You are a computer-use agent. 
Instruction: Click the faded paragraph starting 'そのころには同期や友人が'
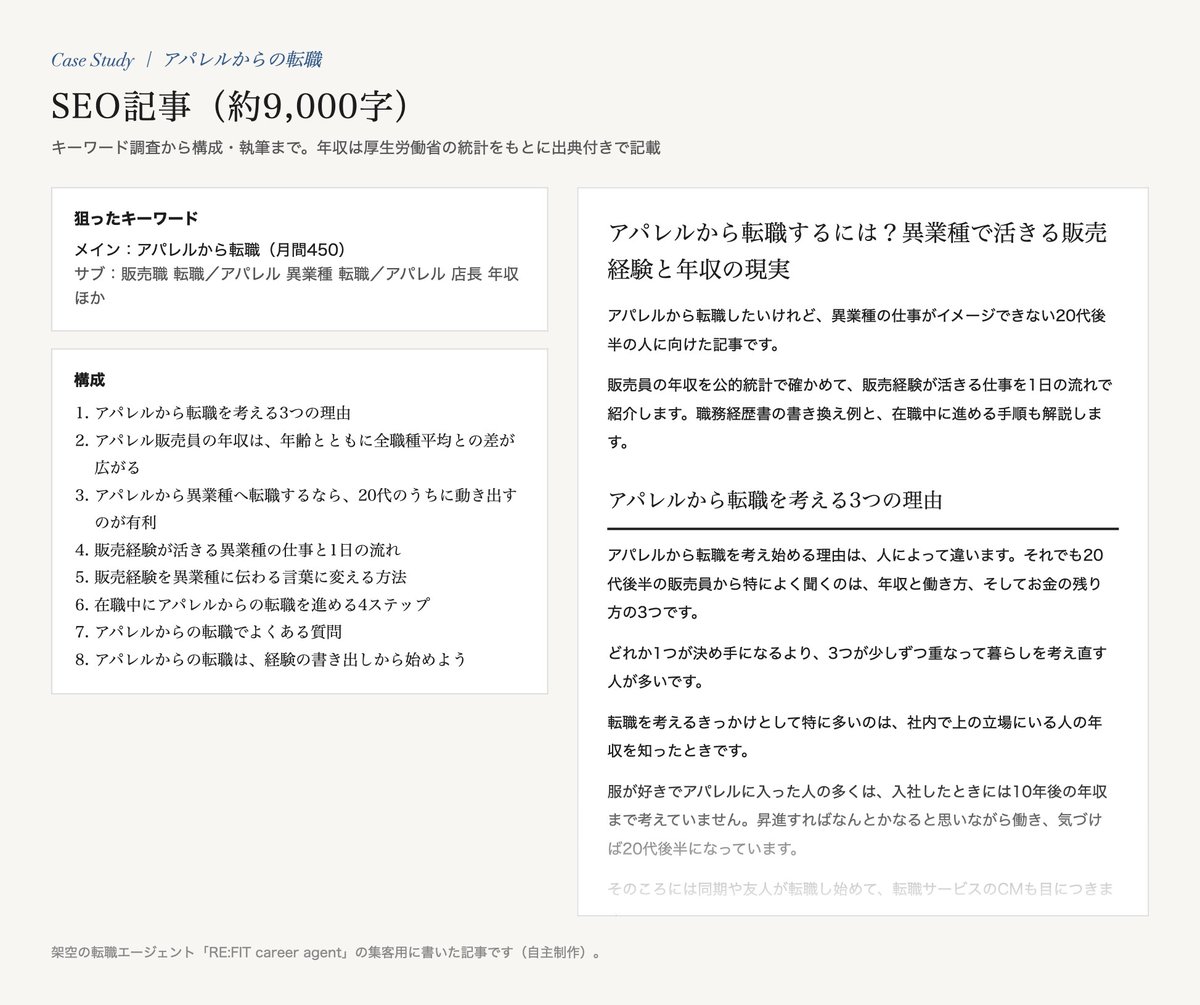tap(862, 888)
